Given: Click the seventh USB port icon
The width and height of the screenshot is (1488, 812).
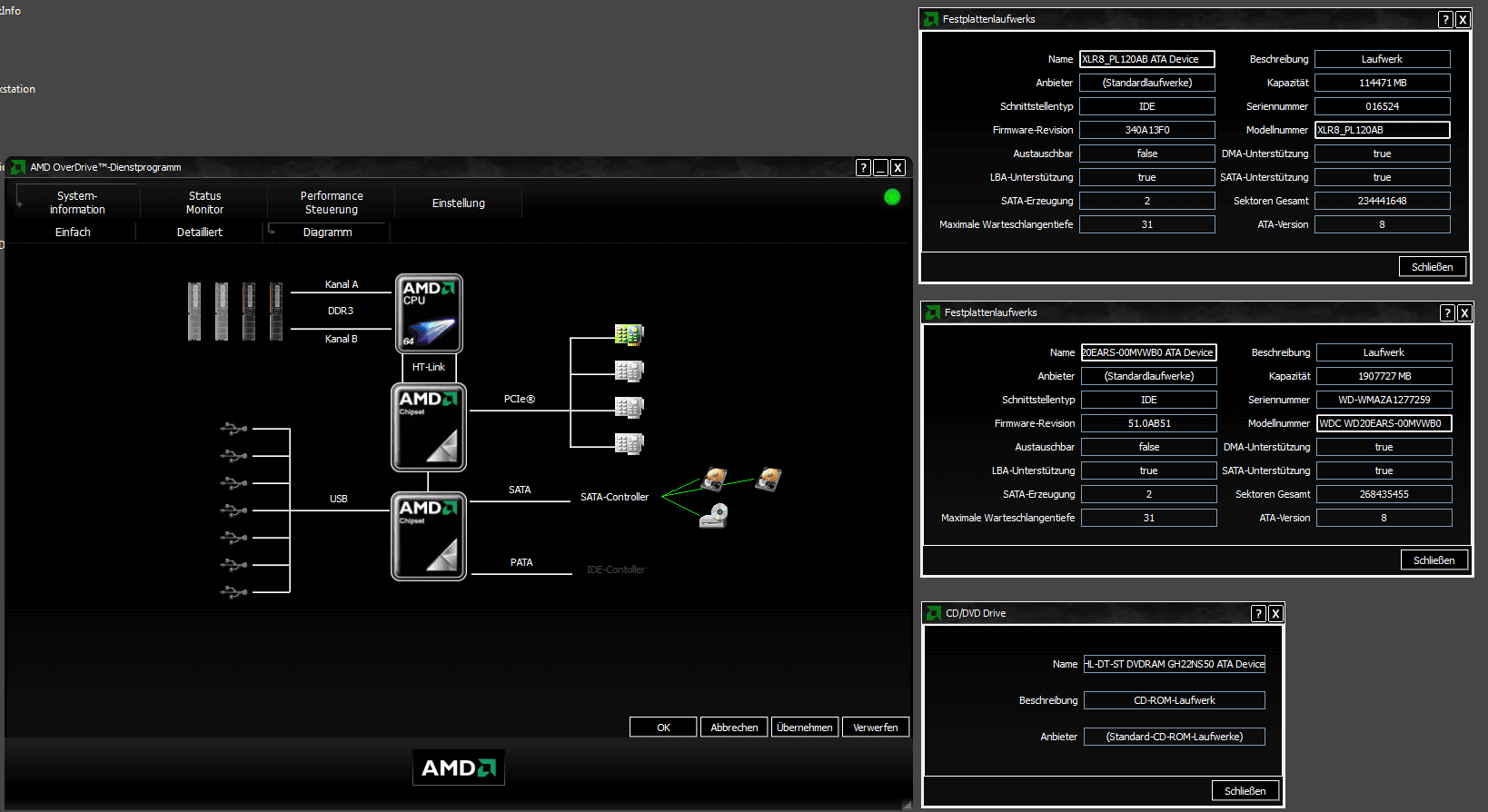Looking at the screenshot, I should [234, 591].
